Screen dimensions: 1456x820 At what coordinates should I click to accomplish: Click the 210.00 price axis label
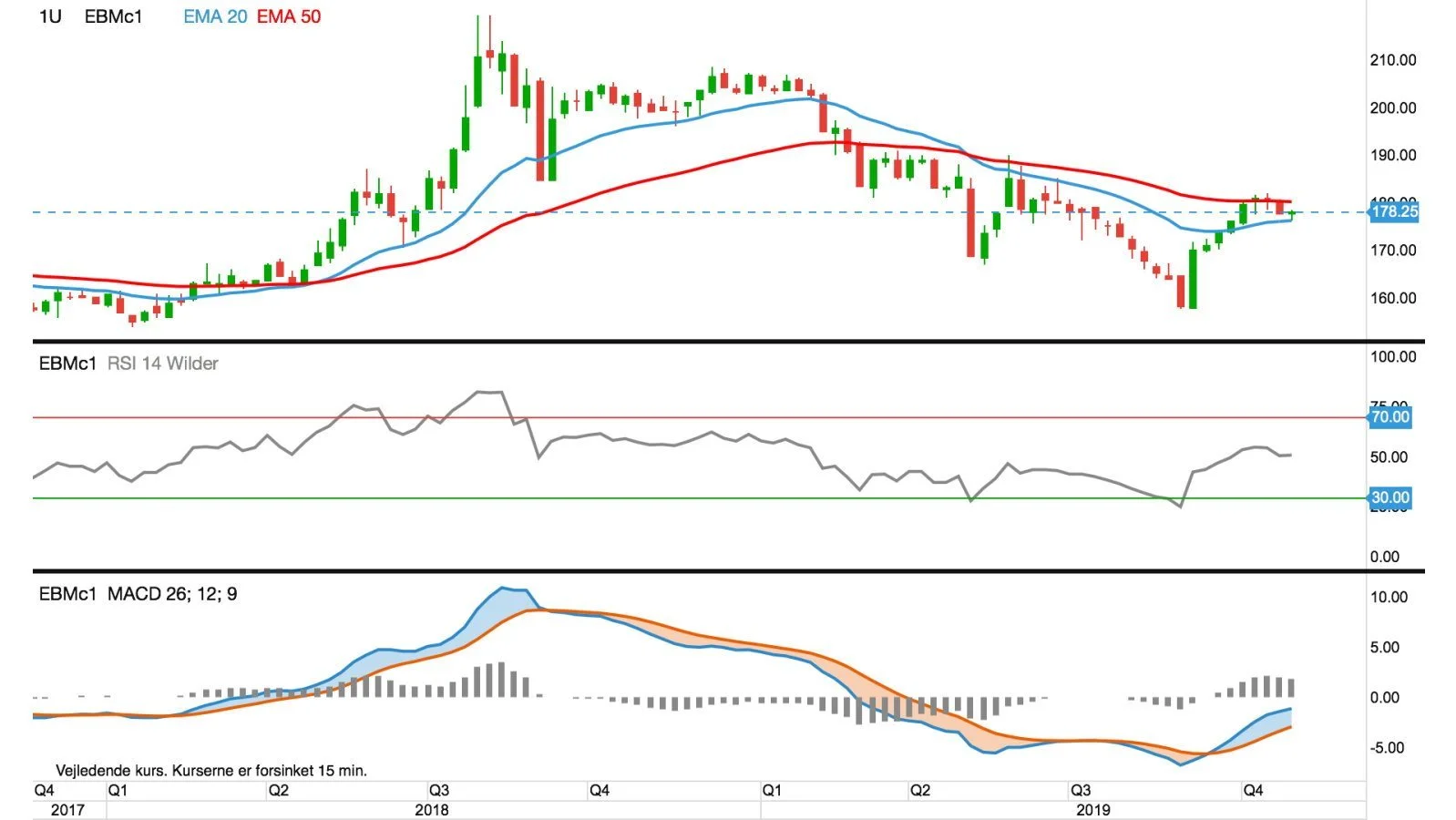pyautogui.click(x=1393, y=60)
